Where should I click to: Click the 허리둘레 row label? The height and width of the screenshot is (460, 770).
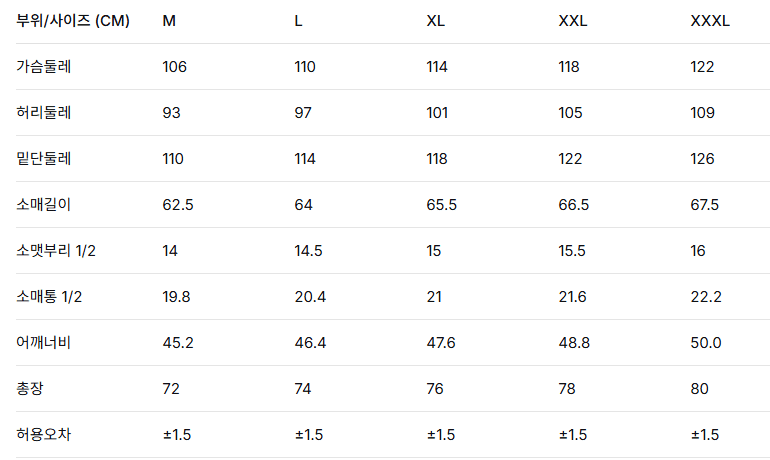click(x=44, y=113)
